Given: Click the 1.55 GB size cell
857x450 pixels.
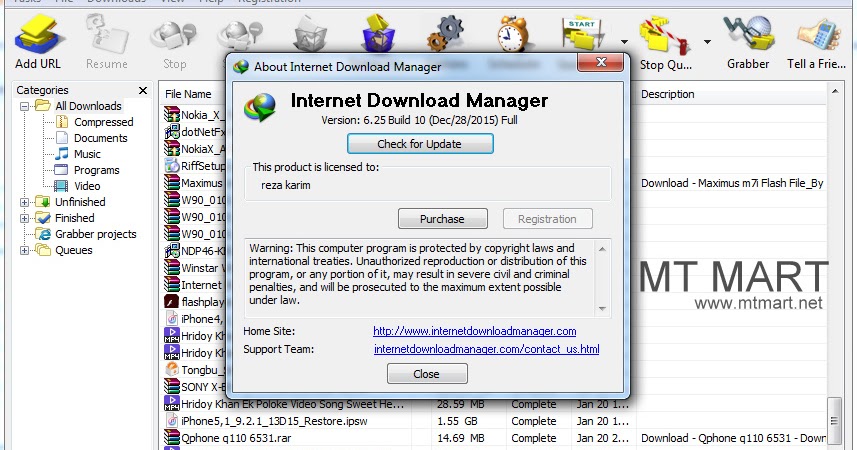Looking at the screenshot, I should [x=457, y=421].
